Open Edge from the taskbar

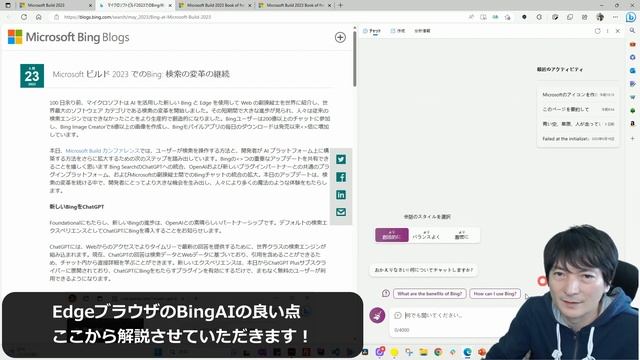pyautogui.click(x=467, y=352)
